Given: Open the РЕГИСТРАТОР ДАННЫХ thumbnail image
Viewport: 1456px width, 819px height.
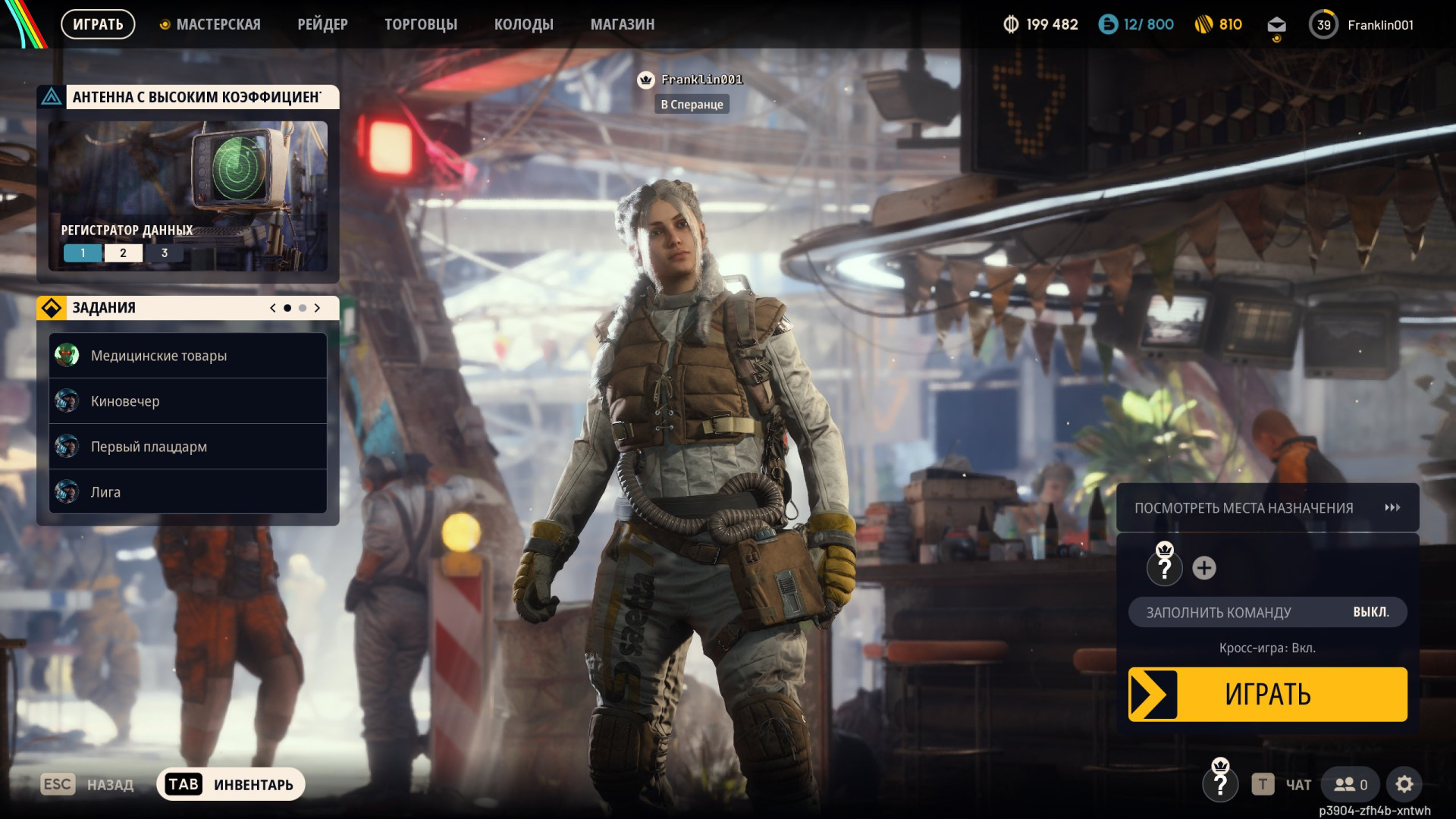Looking at the screenshot, I should pyautogui.click(x=188, y=196).
